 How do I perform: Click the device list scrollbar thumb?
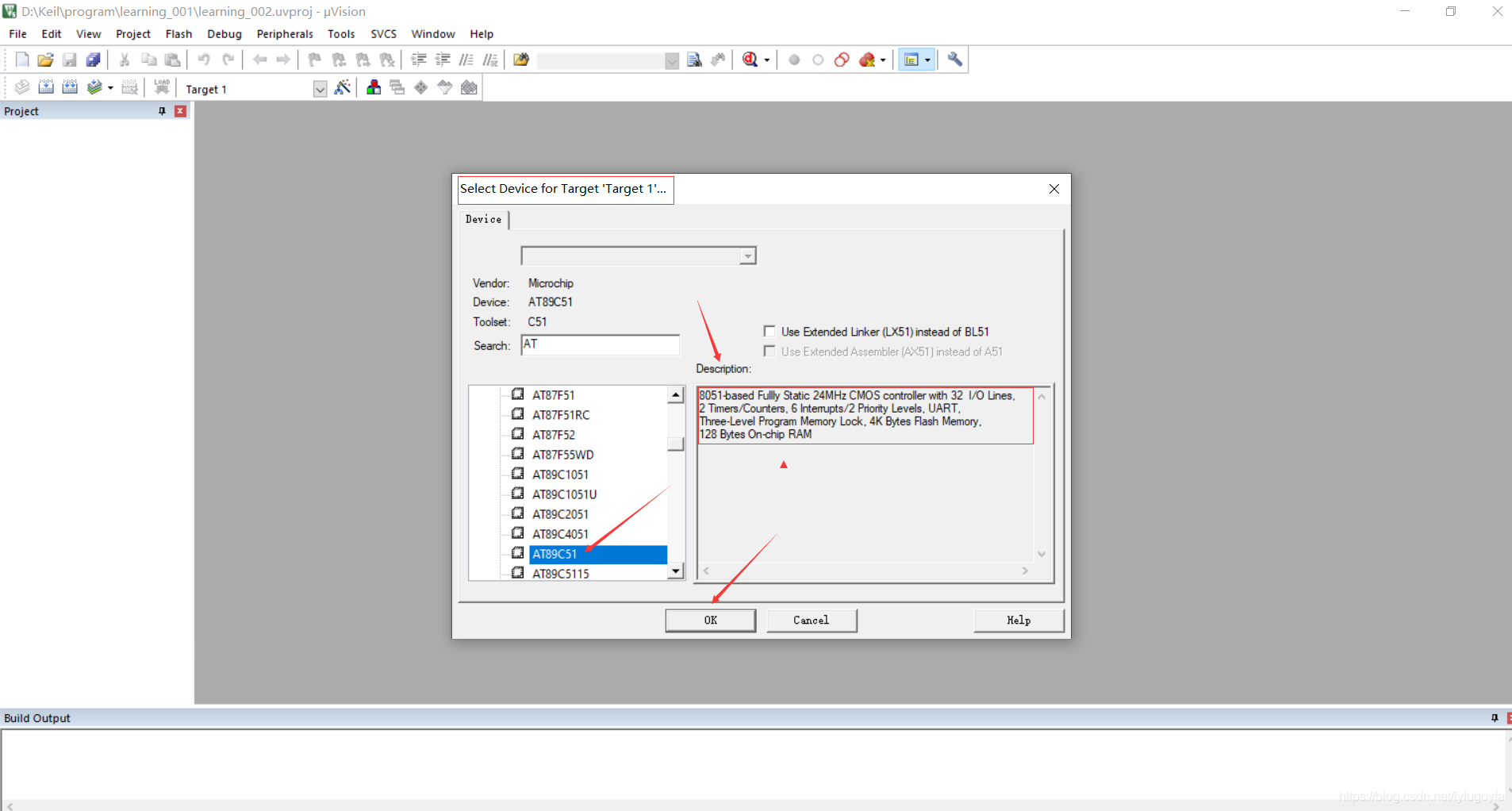coord(676,444)
